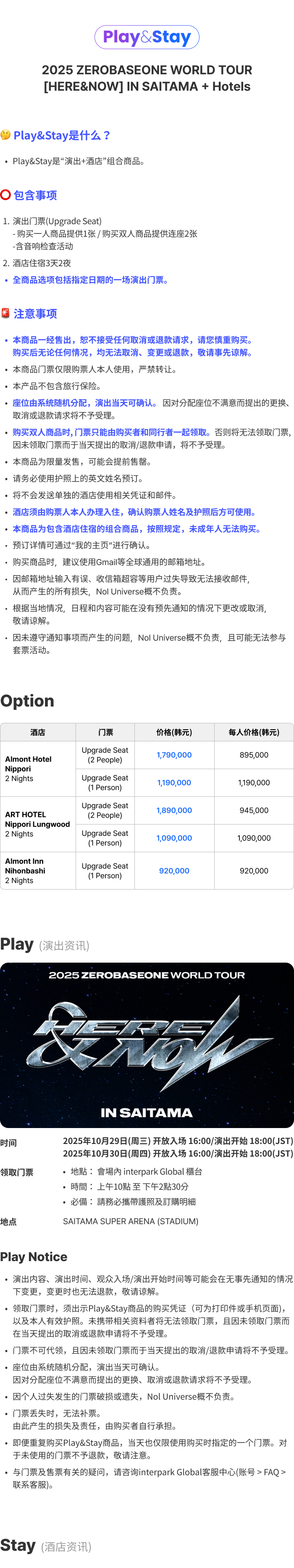Click the Play&Stay logo badge
The image size is (294, 1568).
click(x=147, y=37)
